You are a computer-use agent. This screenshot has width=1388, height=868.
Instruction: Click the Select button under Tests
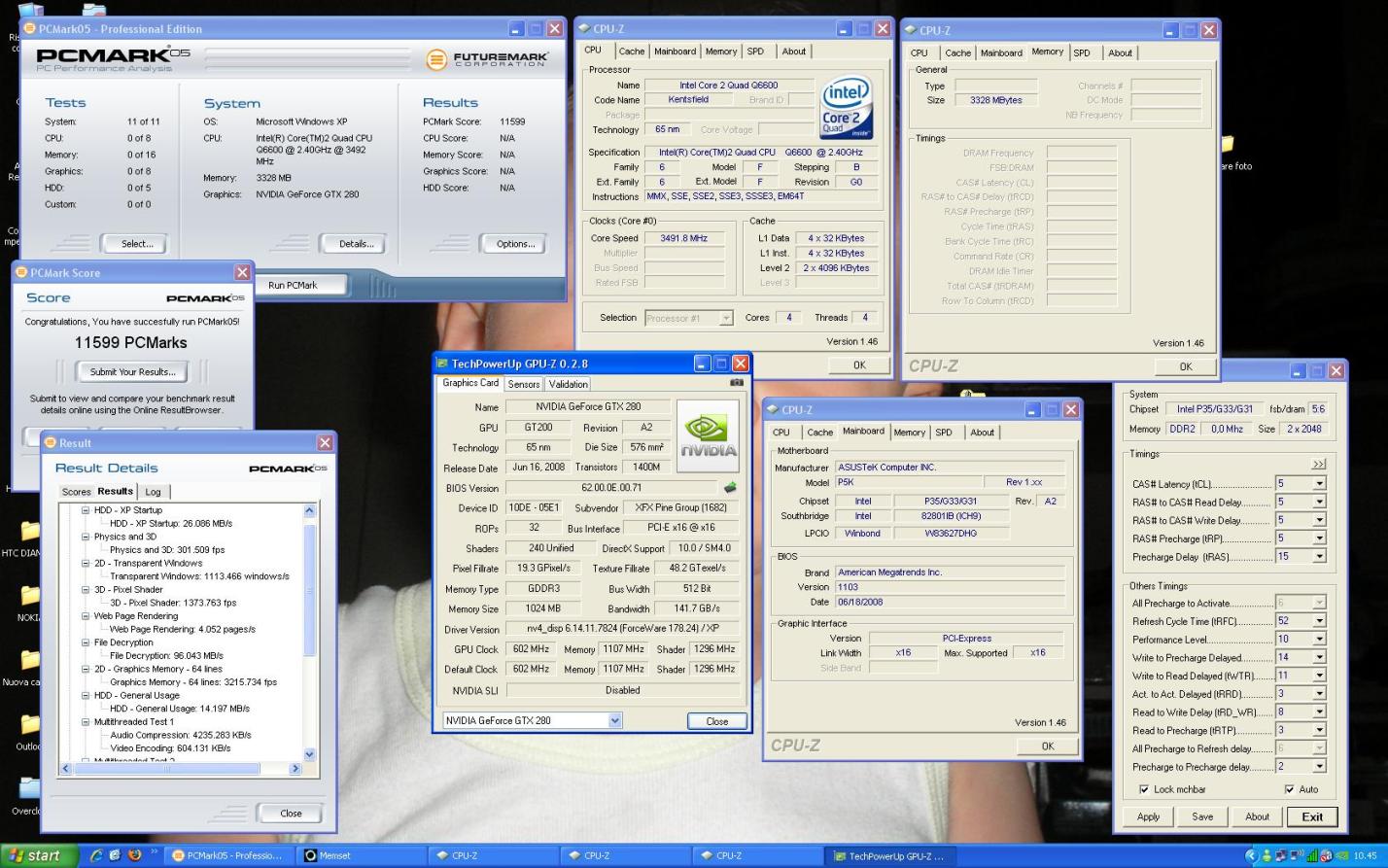click(x=137, y=244)
